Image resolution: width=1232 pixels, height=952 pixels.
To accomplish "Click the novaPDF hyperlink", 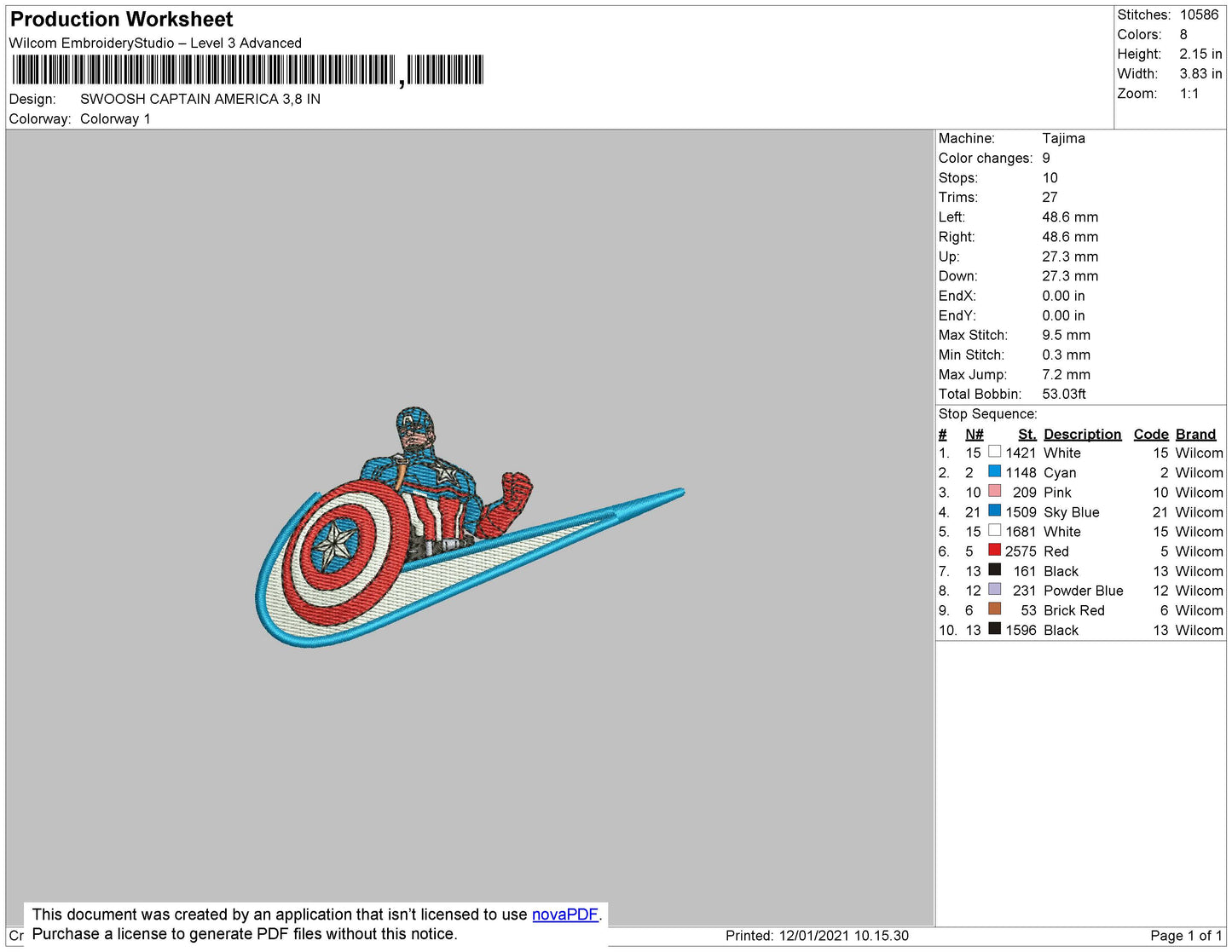I will click(x=564, y=914).
